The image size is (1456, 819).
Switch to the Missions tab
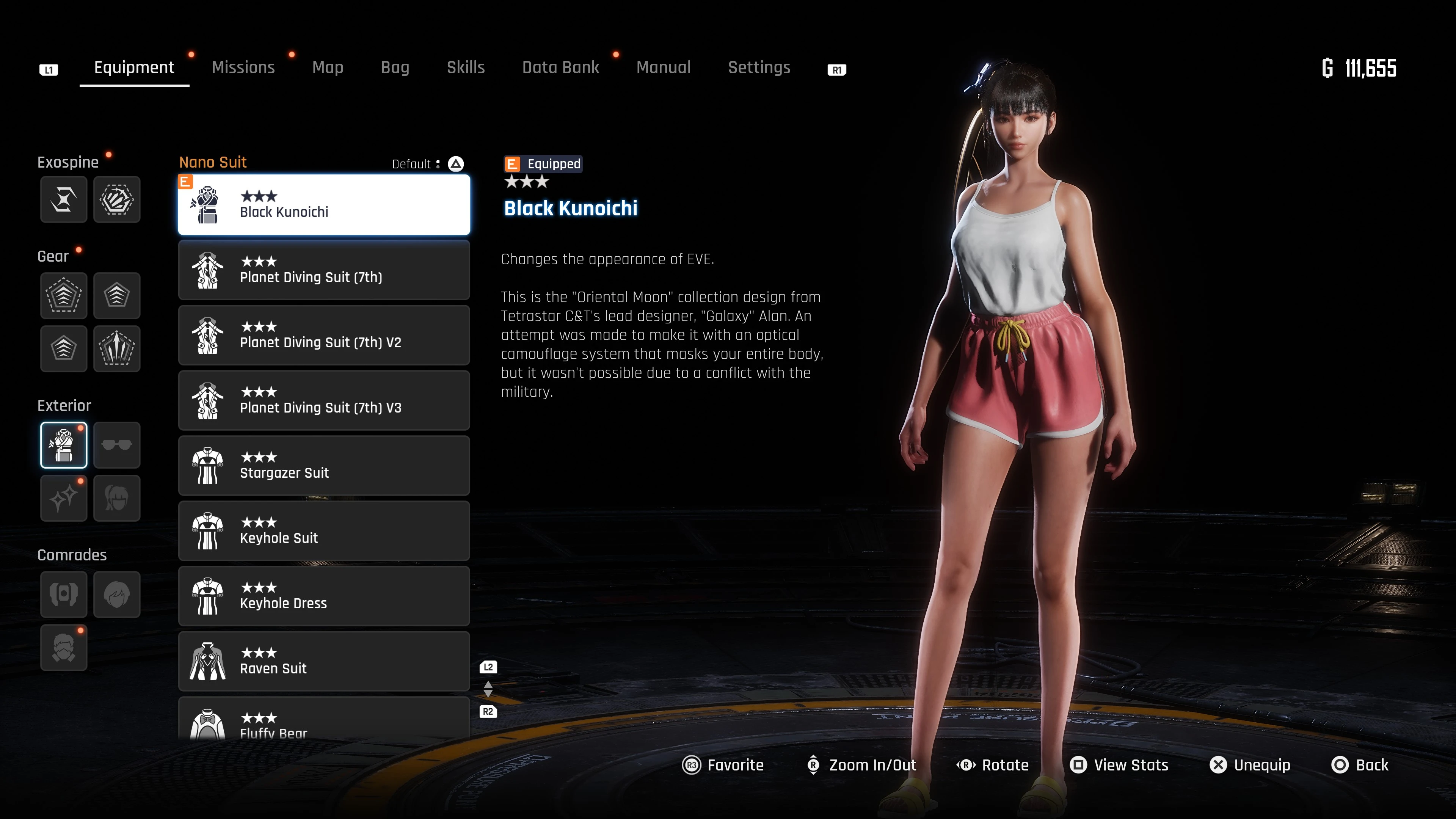click(x=243, y=67)
